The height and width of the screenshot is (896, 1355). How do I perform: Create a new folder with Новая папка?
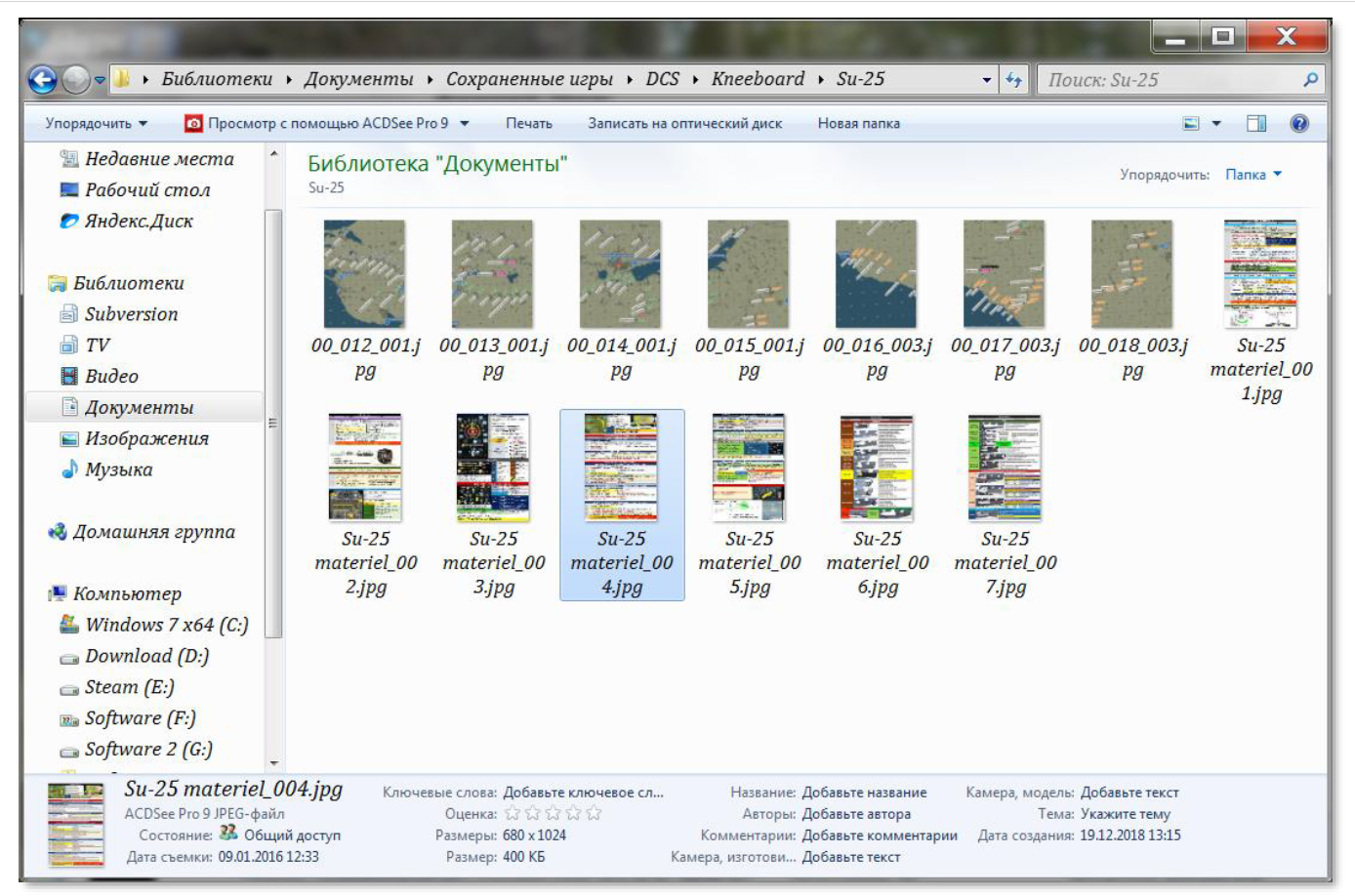click(x=858, y=124)
